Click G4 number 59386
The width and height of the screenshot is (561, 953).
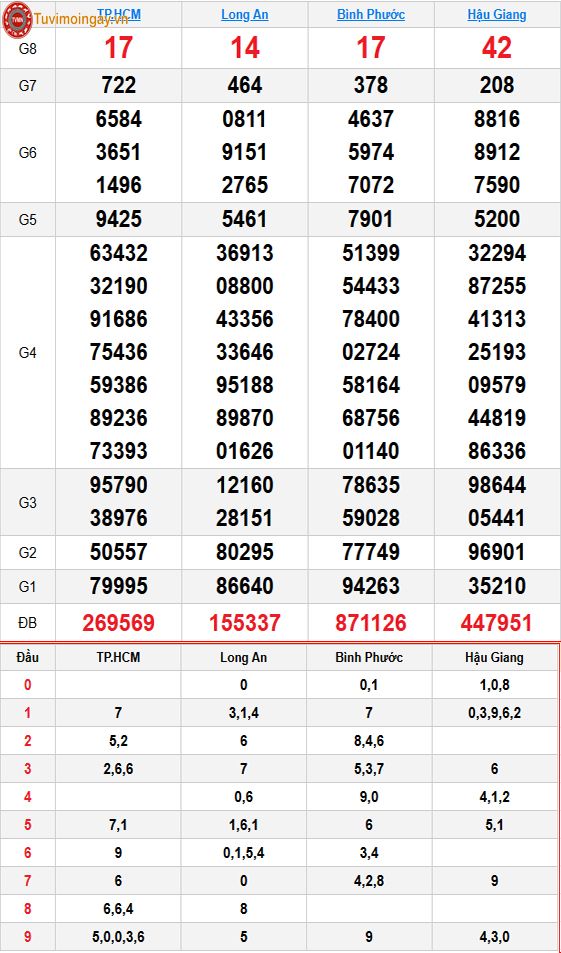tap(119, 385)
